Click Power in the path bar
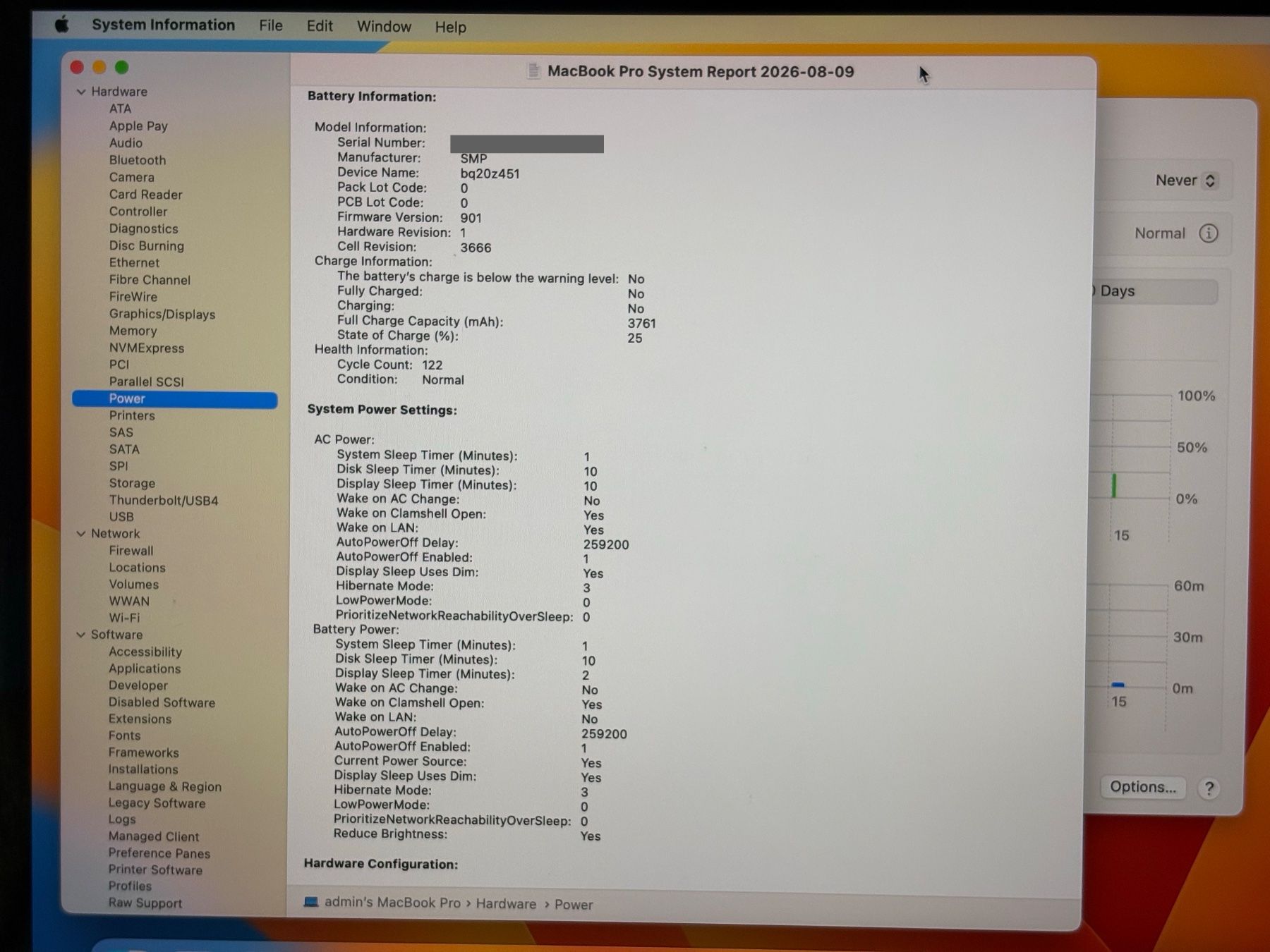Screen dimensions: 1270x952 point(574,904)
